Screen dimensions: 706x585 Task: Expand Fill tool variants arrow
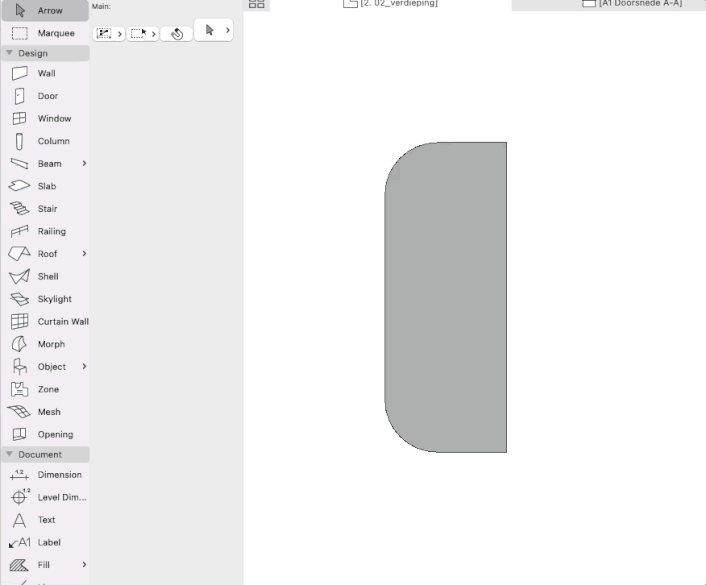[84, 564]
